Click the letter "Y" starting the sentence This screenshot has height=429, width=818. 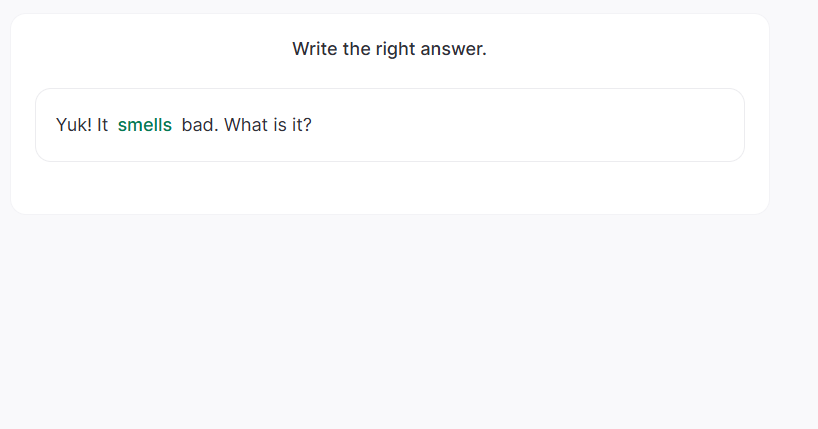61,125
